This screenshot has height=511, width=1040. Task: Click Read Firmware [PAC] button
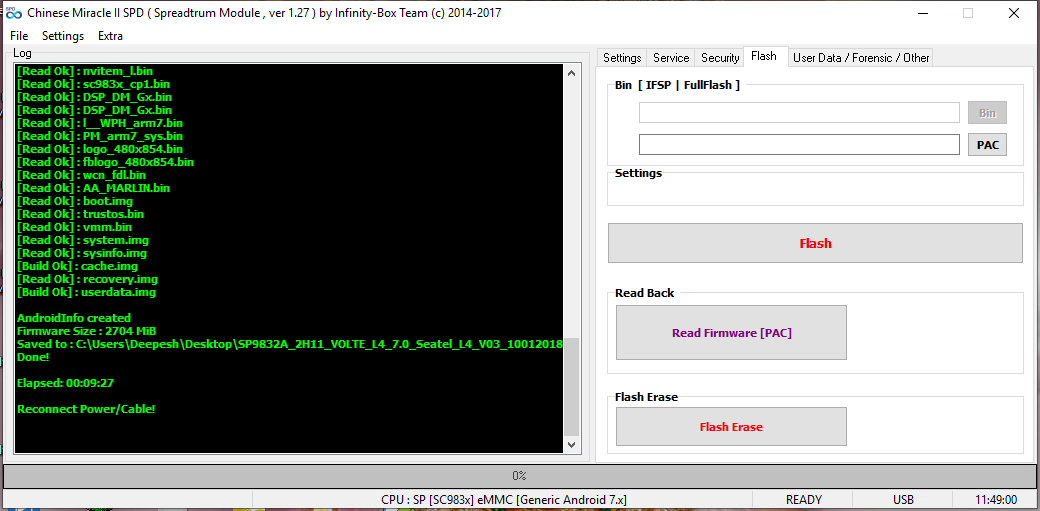(732, 332)
